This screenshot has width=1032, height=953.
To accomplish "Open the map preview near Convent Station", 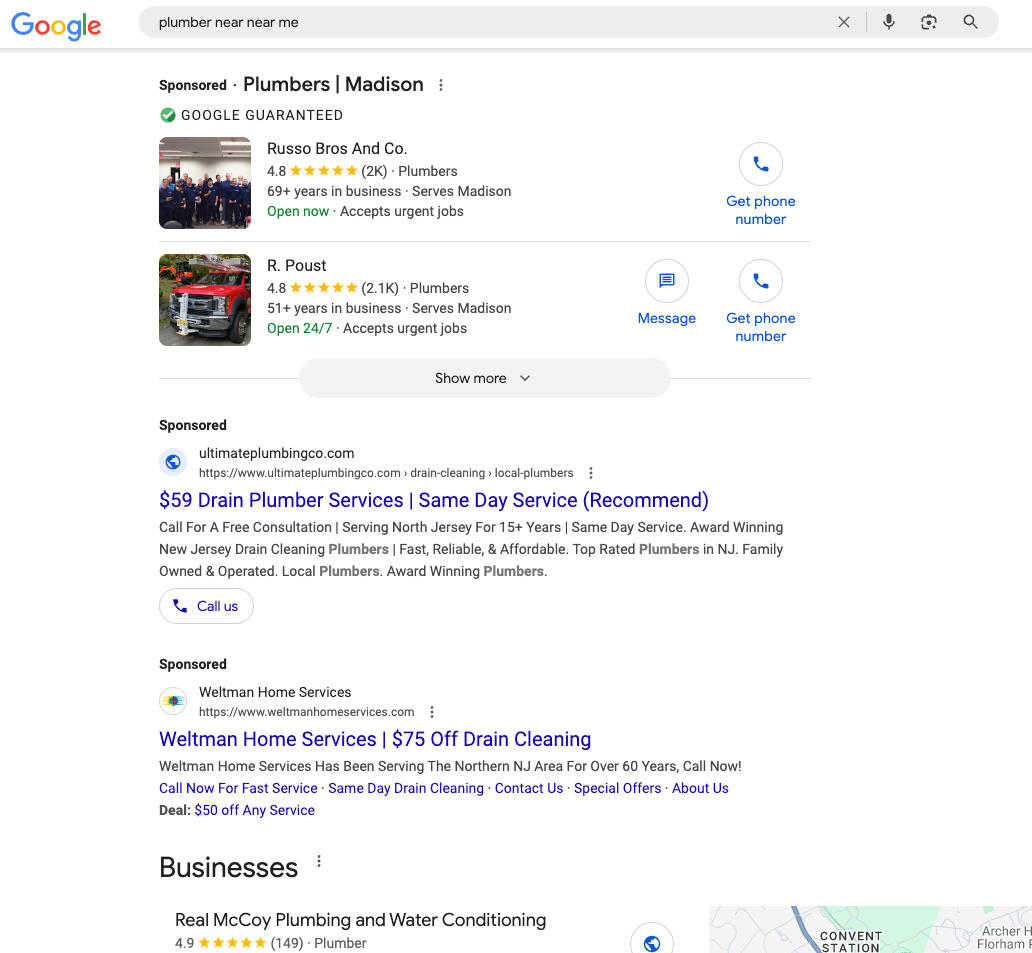I will coord(870,929).
